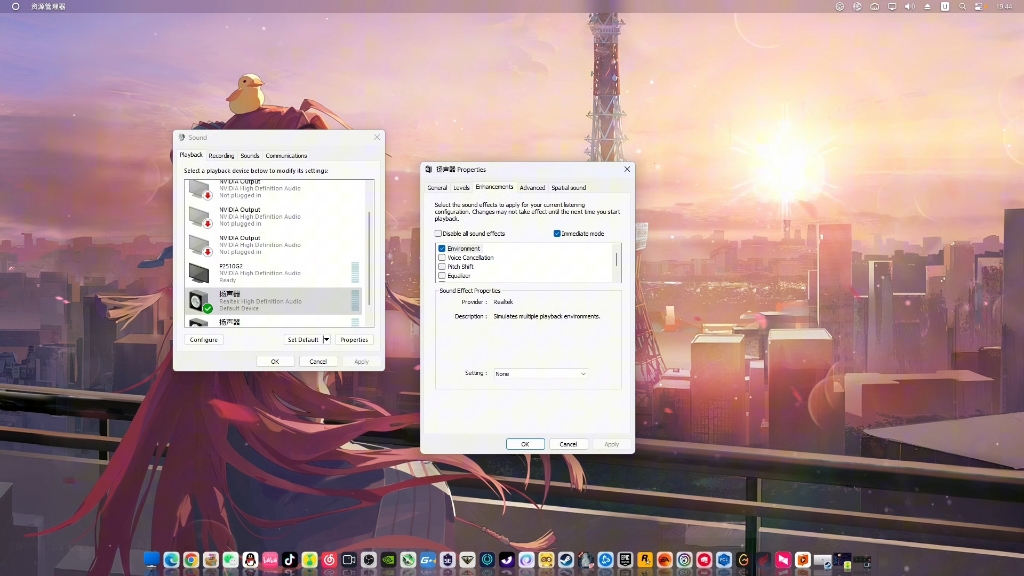The width and height of the screenshot is (1024, 576).
Task: Open the NVIDIA app in the dock
Action: [x=389, y=560]
